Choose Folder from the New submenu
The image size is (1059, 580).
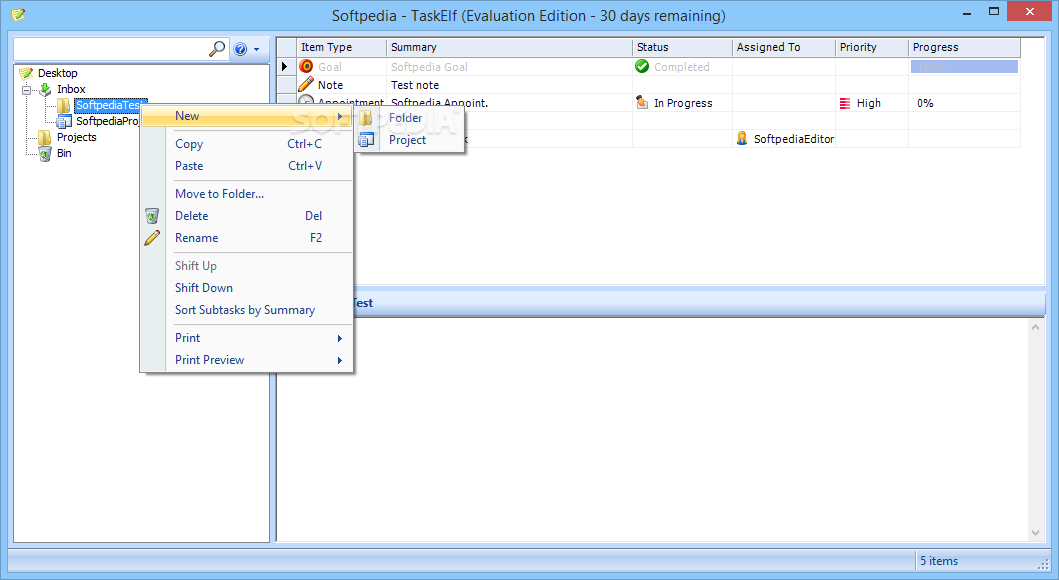(x=410, y=117)
